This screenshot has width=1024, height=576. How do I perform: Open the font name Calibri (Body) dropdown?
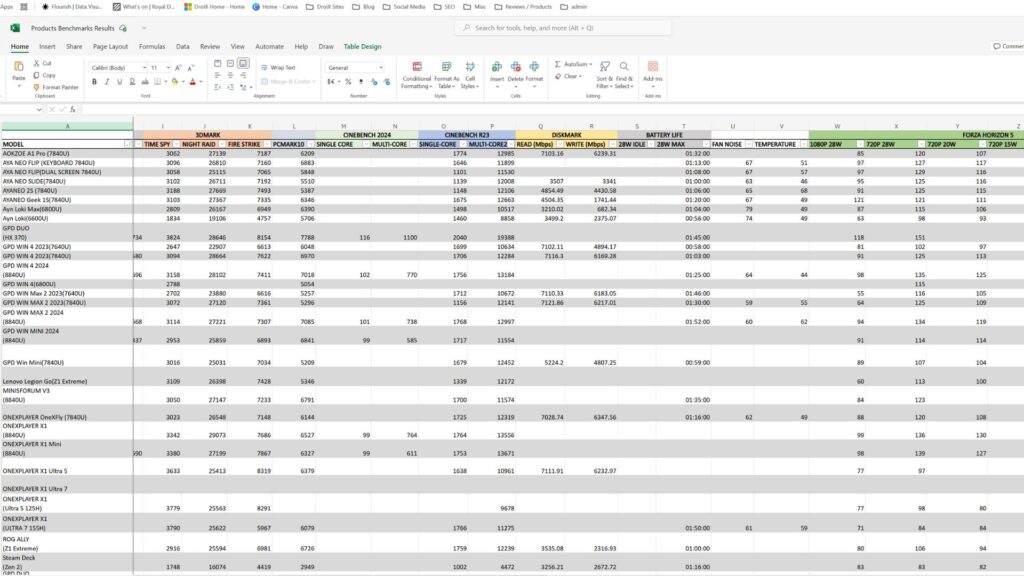pos(144,67)
